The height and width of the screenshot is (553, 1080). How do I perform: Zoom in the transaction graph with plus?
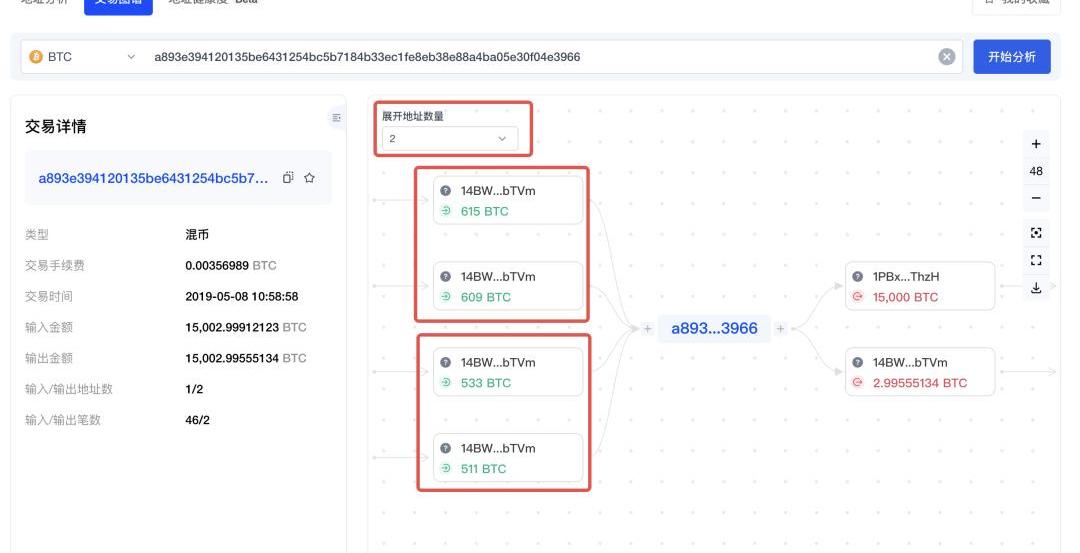click(x=1035, y=145)
